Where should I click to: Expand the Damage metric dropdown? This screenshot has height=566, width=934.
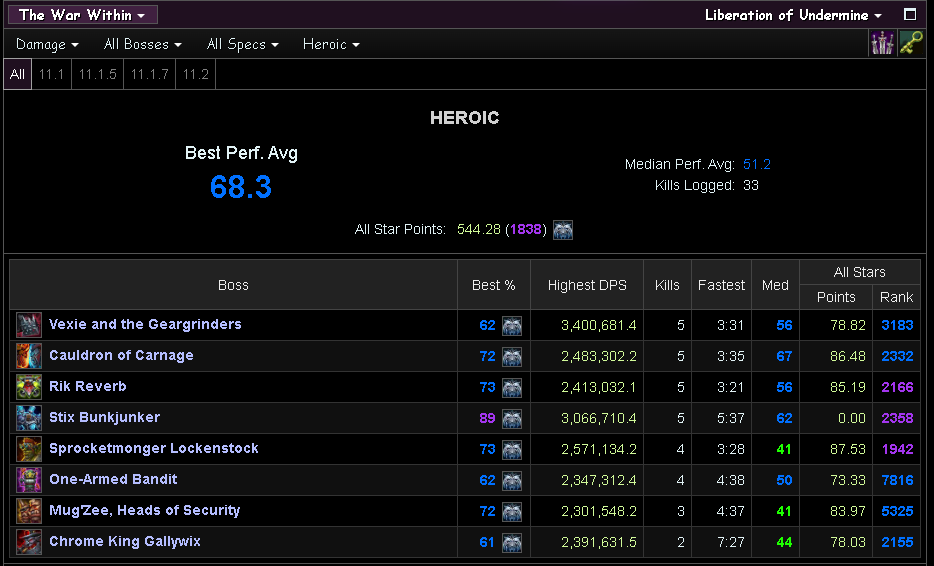(x=47, y=44)
